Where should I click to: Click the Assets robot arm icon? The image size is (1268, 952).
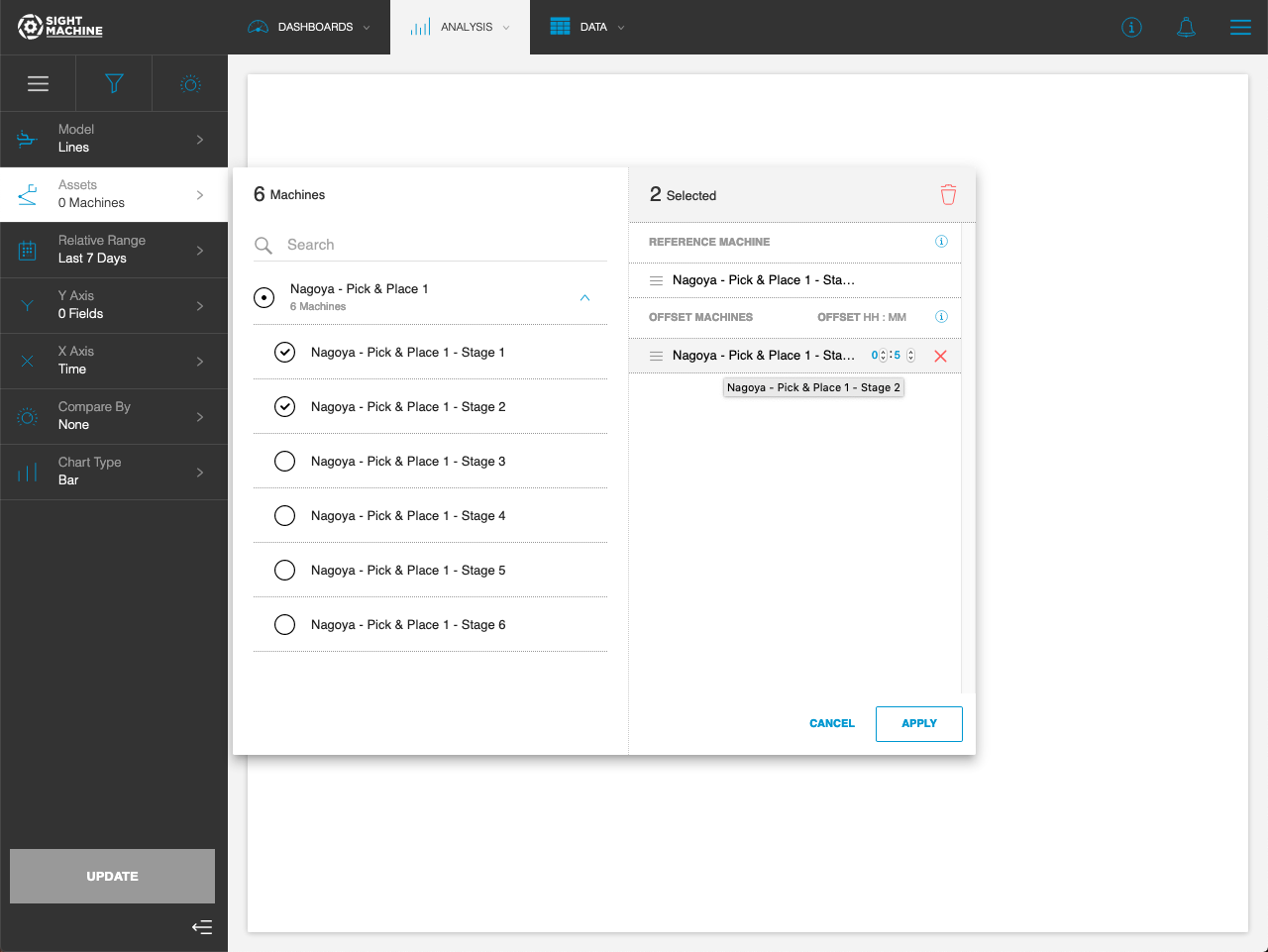coord(28,194)
